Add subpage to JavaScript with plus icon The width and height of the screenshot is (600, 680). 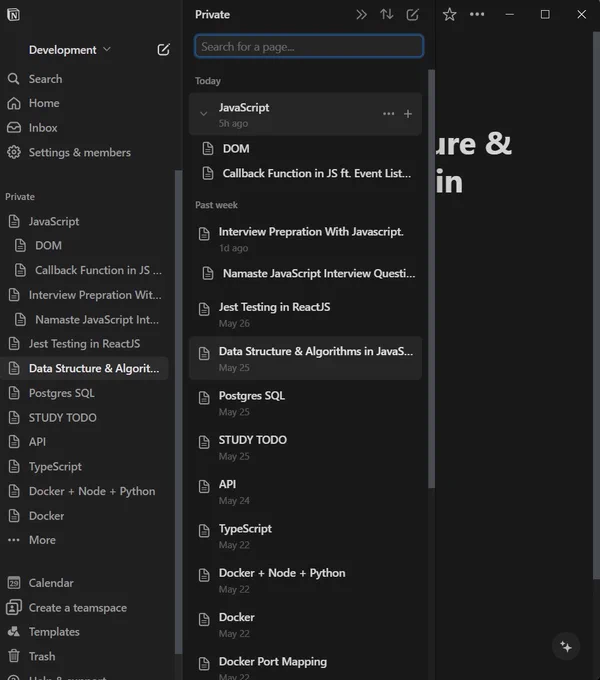(408, 114)
